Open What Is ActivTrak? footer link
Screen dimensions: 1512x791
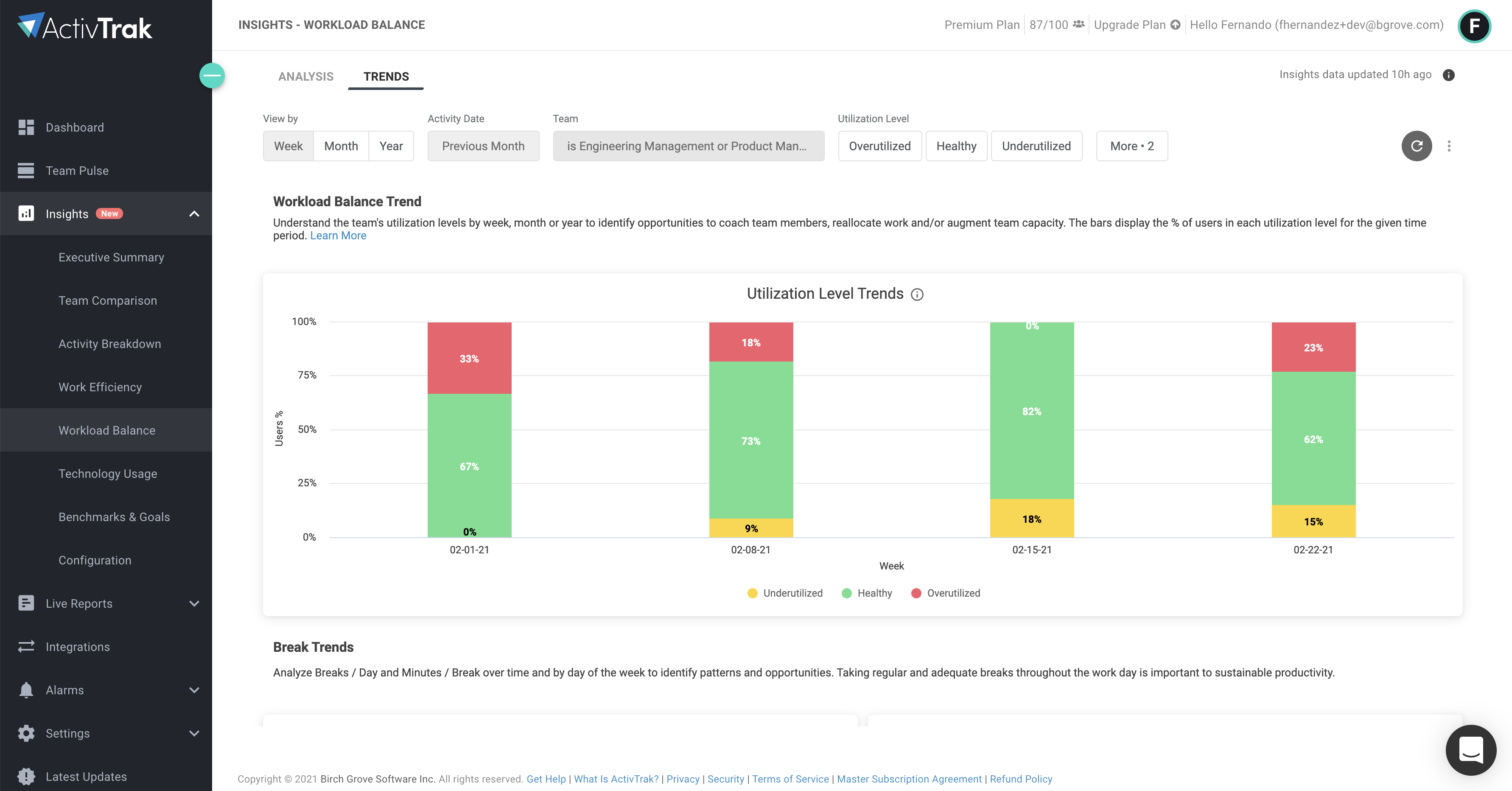click(616, 779)
